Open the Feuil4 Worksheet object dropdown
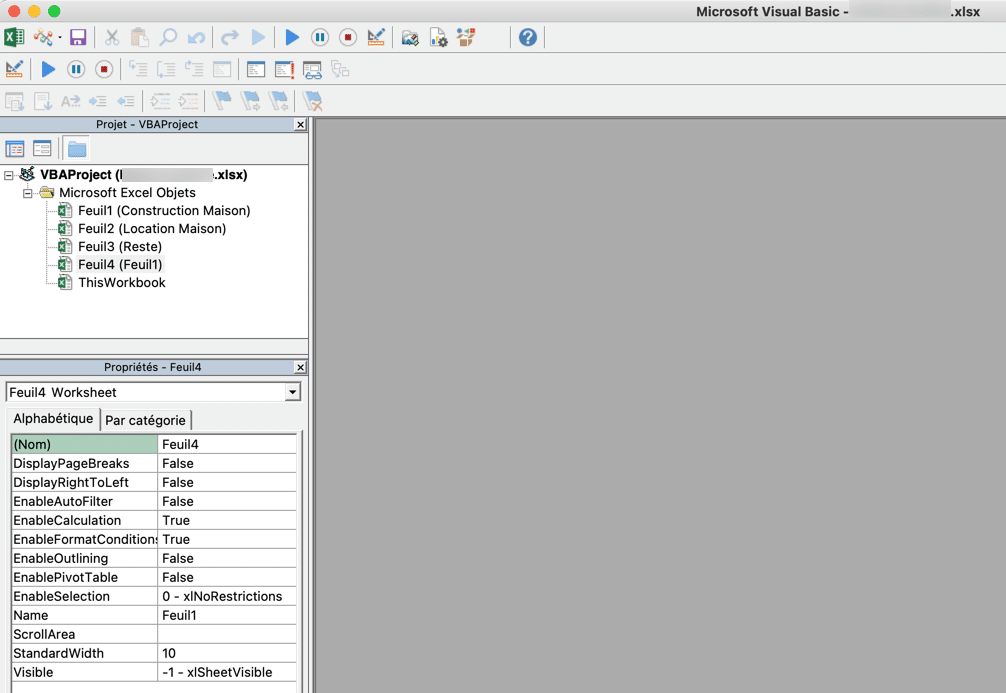Image resolution: width=1006 pixels, height=693 pixels. (293, 392)
